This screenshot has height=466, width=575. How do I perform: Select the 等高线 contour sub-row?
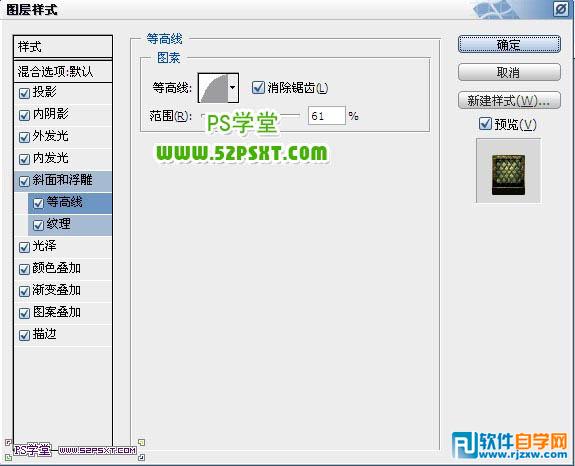pos(70,203)
